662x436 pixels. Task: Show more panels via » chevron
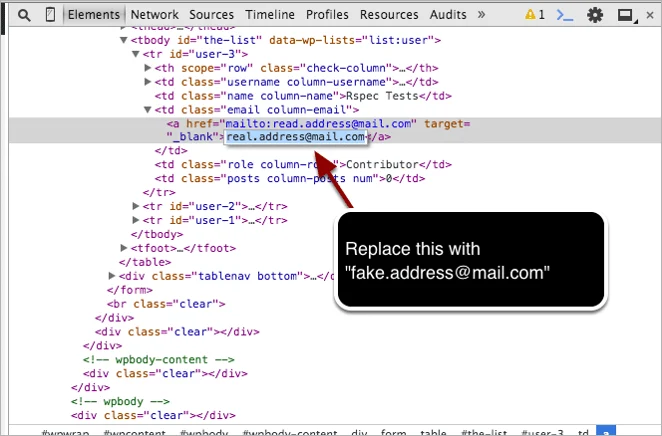pyautogui.click(x=481, y=15)
